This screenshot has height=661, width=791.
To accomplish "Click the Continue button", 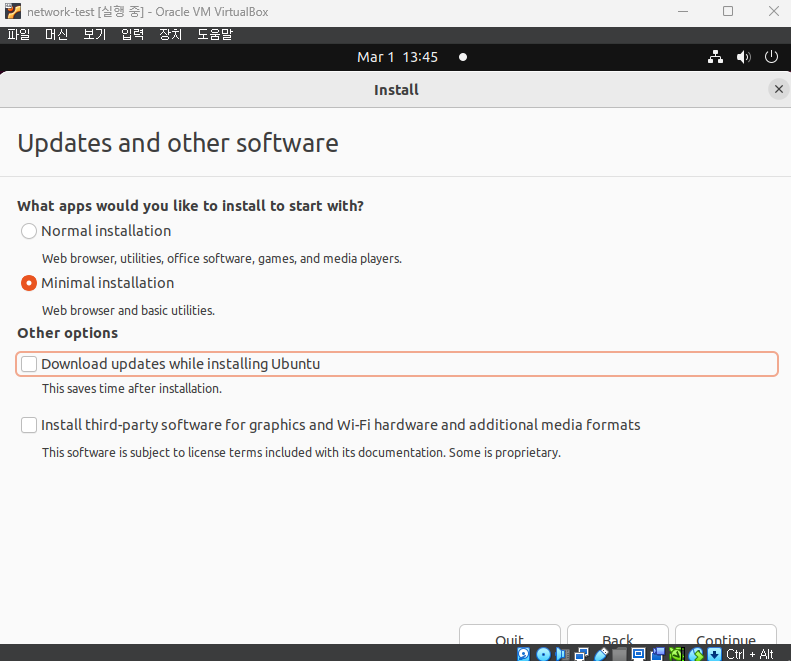I will 725,635.
